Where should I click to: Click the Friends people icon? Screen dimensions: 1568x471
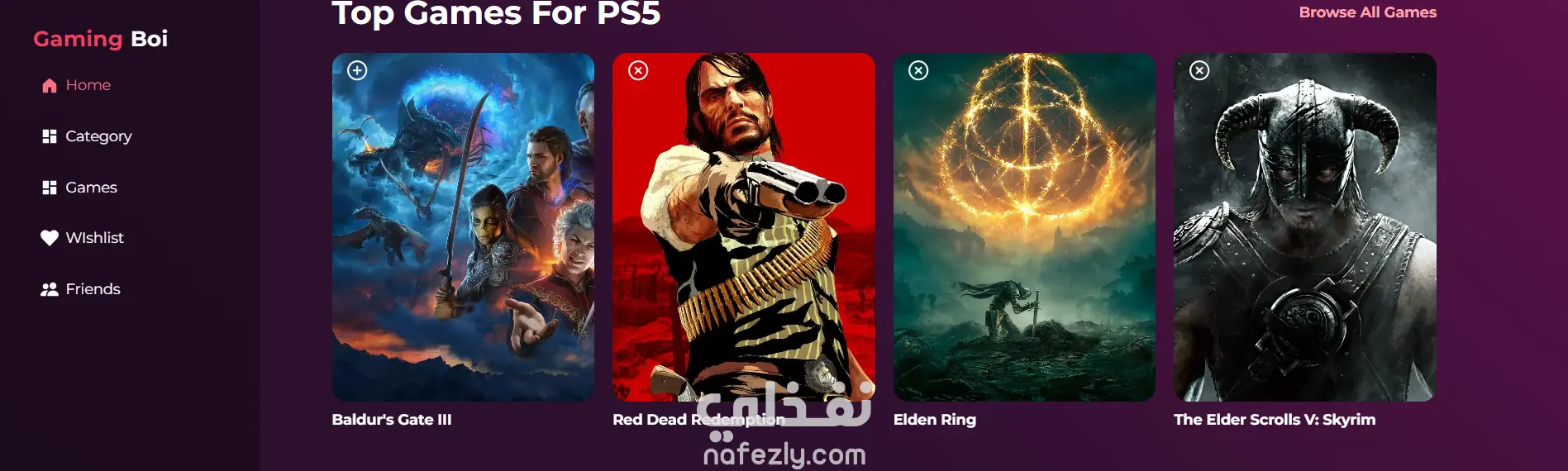(x=50, y=289)
